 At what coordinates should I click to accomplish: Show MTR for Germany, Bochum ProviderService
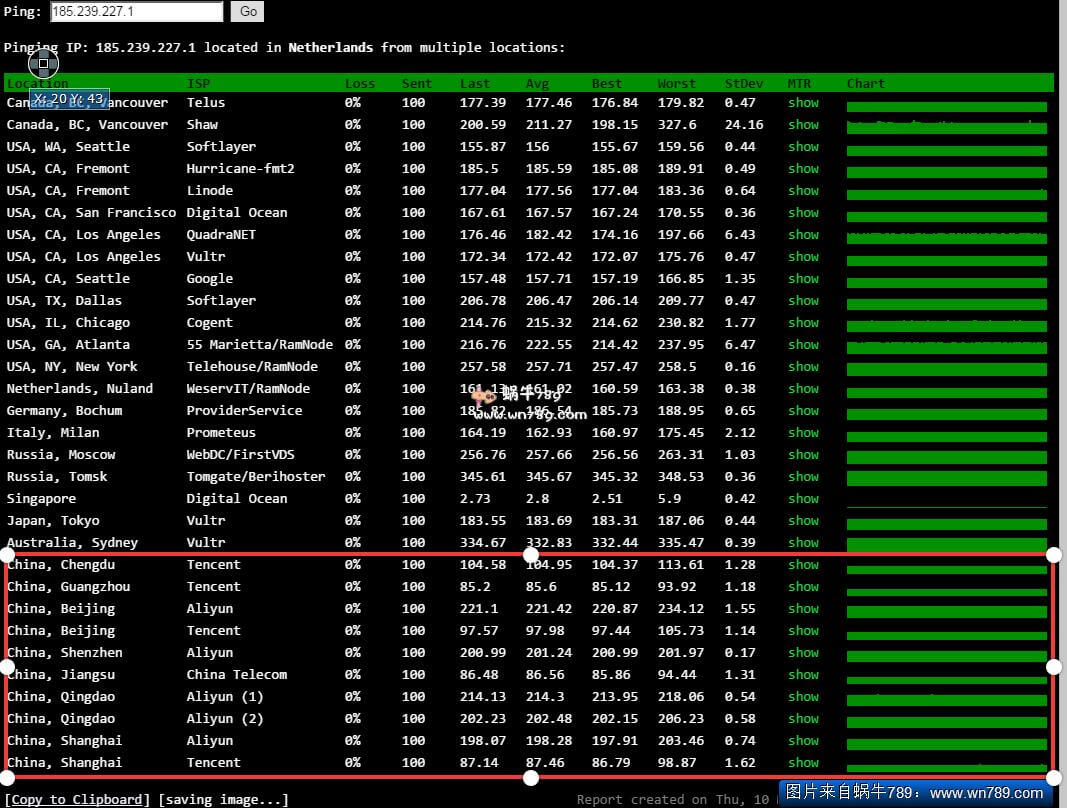pyautogui.click(x=803, y=411)
